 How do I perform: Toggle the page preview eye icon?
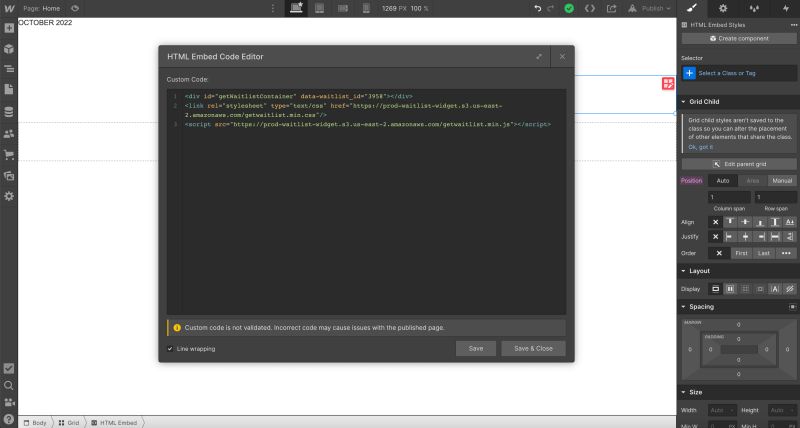coord(75,9)
